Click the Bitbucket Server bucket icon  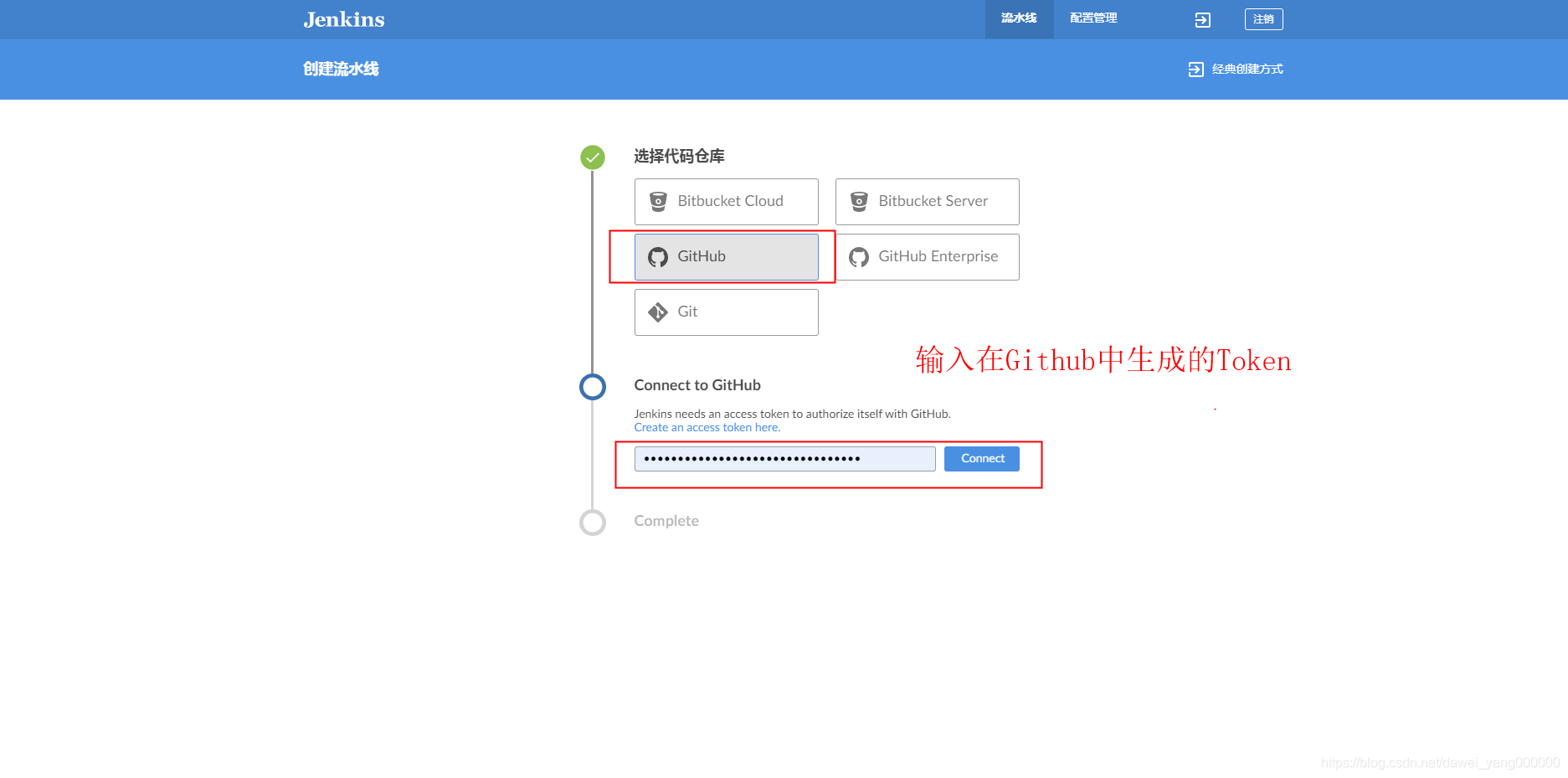point(858,201)
